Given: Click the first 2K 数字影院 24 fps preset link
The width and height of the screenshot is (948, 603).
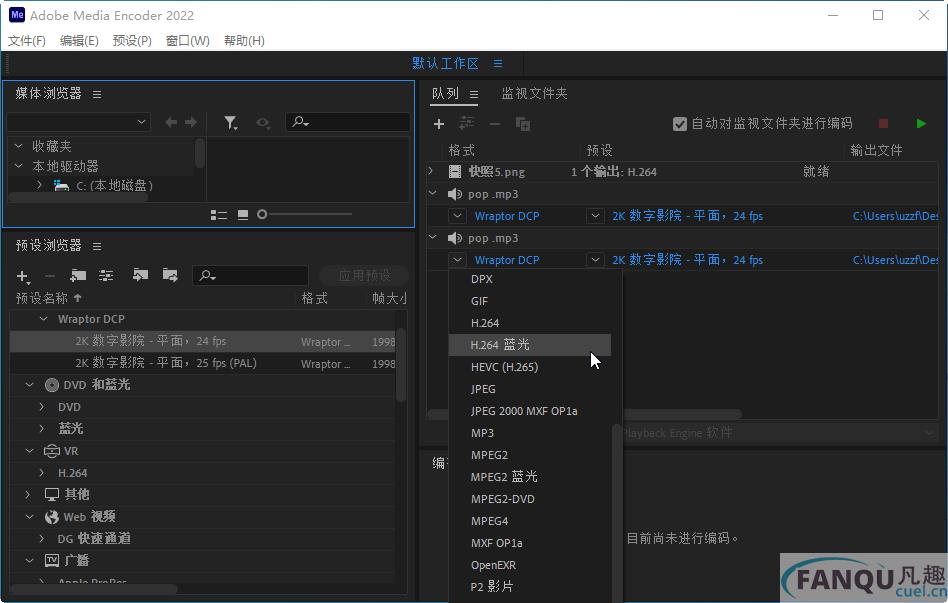Looking at the screenshot, I should coord(687,216).
